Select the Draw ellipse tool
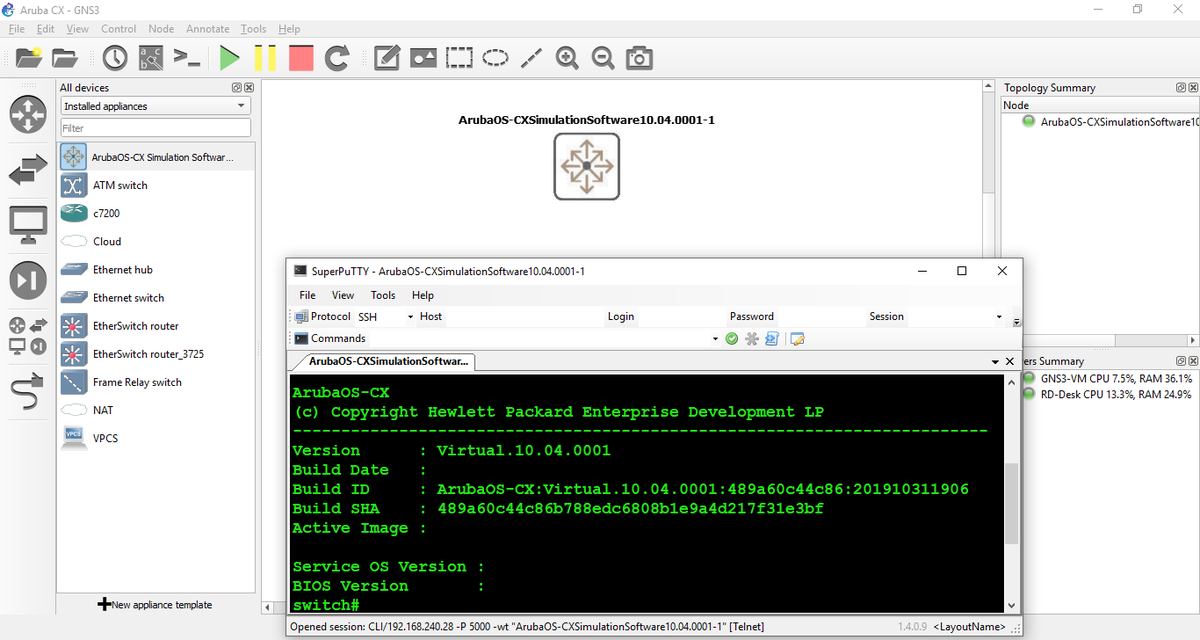The width and height of the screenshot is (1200, 640). [x=495, y=58]
